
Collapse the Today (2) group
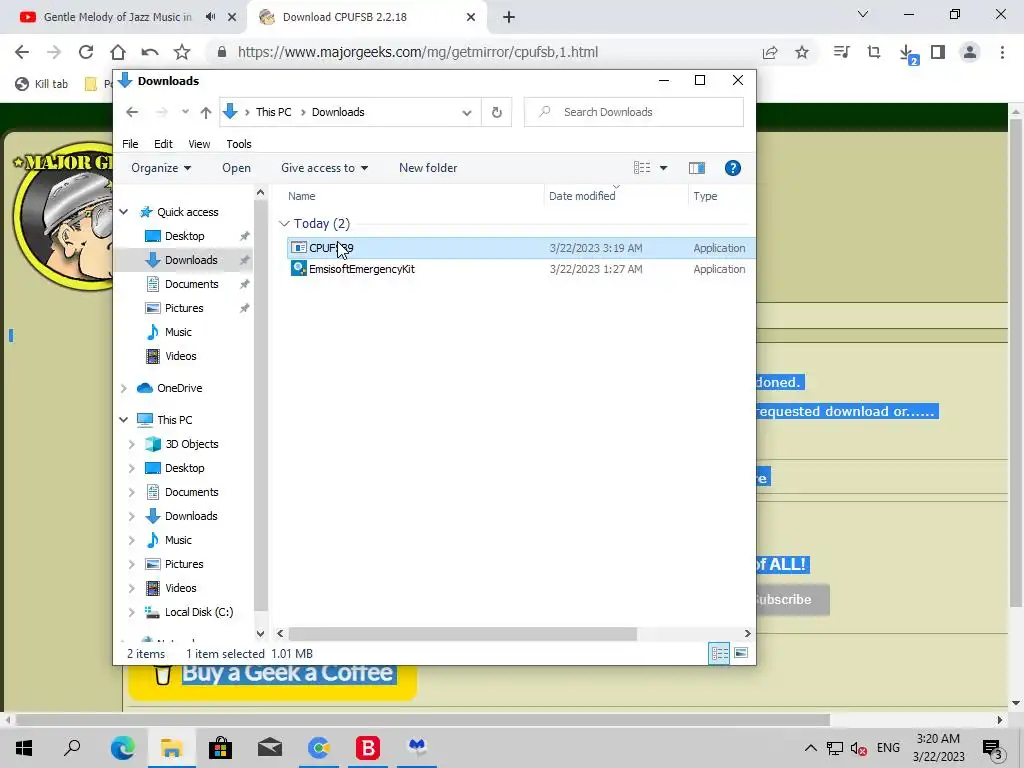point(283,223)
